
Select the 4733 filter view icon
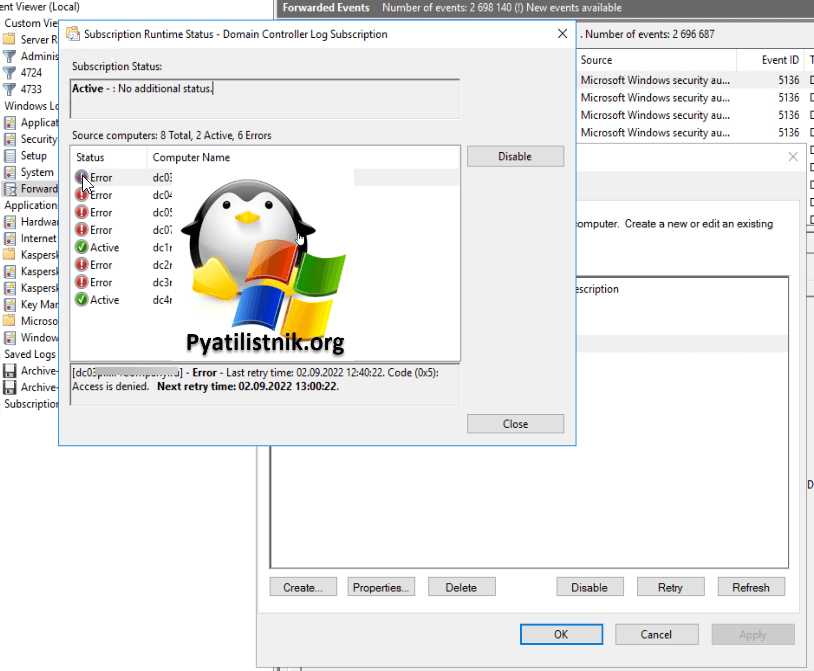click(x=10, y=89)
